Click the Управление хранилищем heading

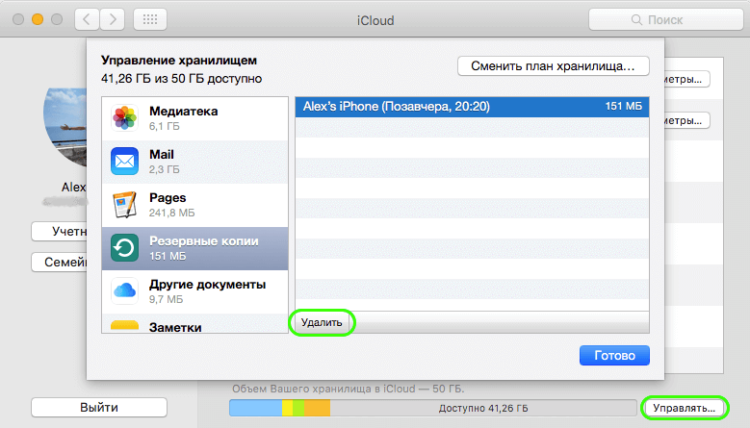[179, 60]
